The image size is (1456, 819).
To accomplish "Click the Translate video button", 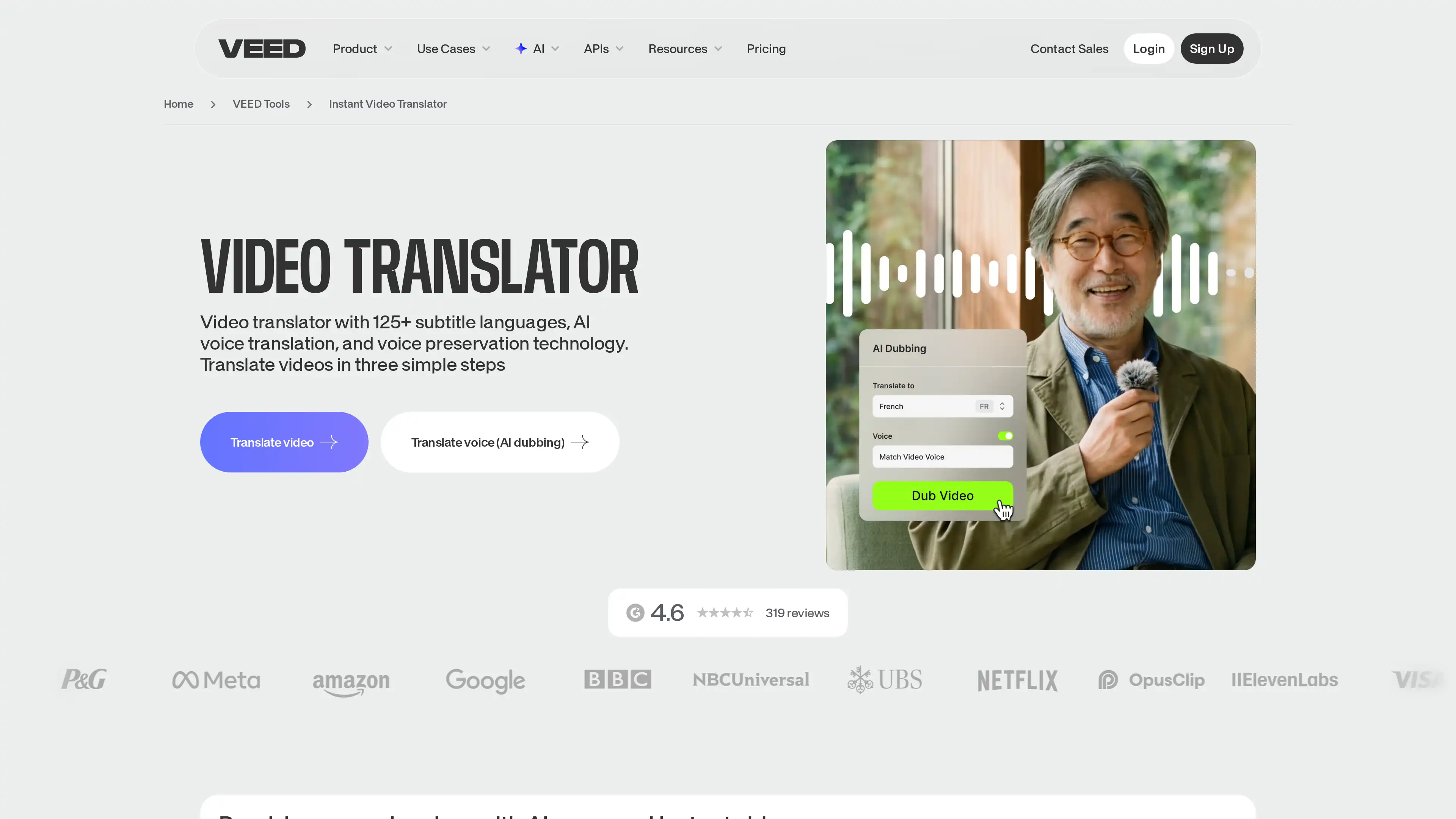I will point(284,442).
